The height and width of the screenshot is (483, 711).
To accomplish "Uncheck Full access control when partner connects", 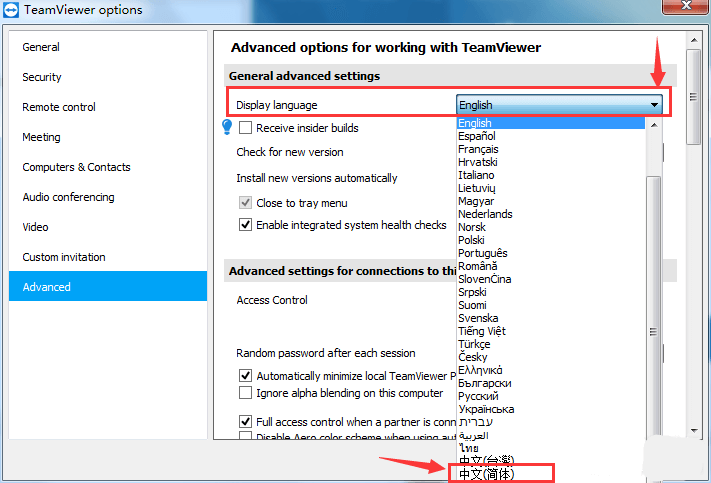I will 245,421.
